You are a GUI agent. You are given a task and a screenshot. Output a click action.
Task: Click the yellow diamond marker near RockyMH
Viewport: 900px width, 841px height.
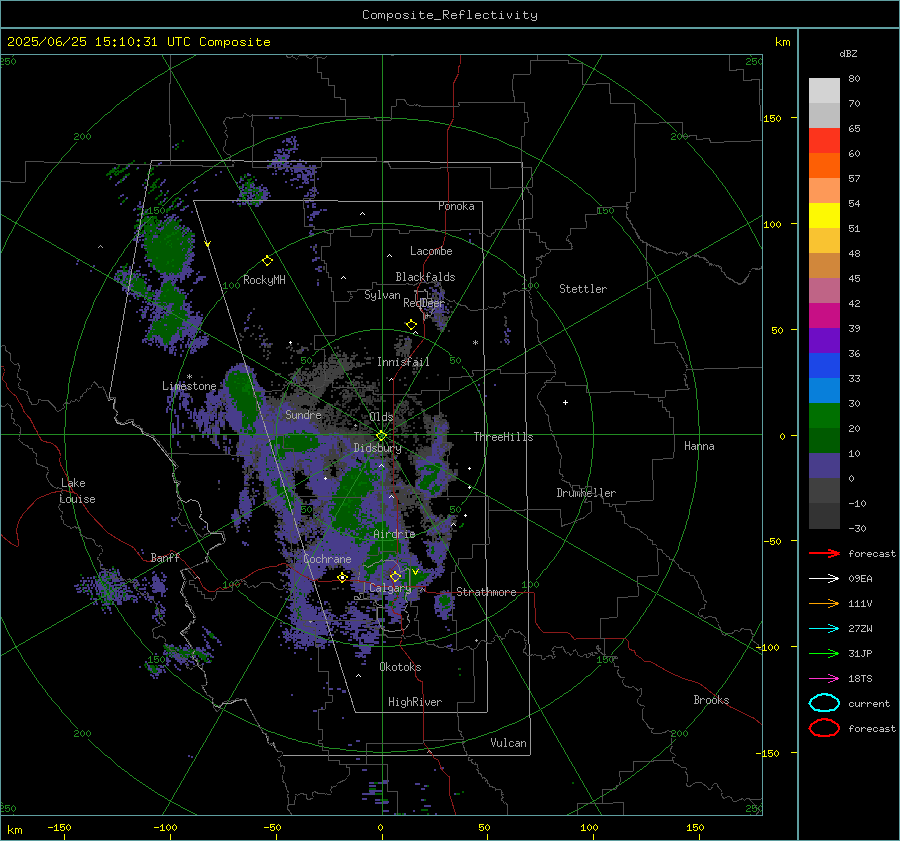point(267,261)
